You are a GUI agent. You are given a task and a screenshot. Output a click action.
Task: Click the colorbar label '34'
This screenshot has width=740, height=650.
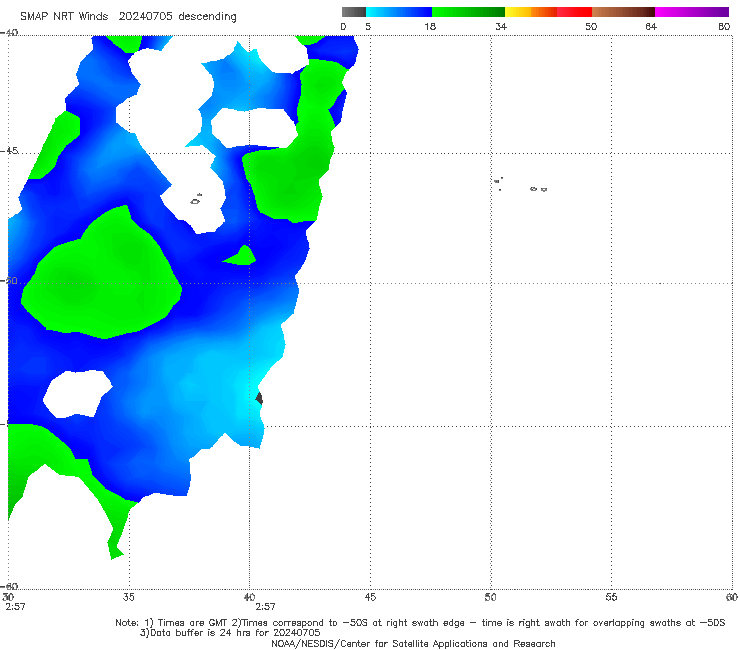tap(501, 26)
